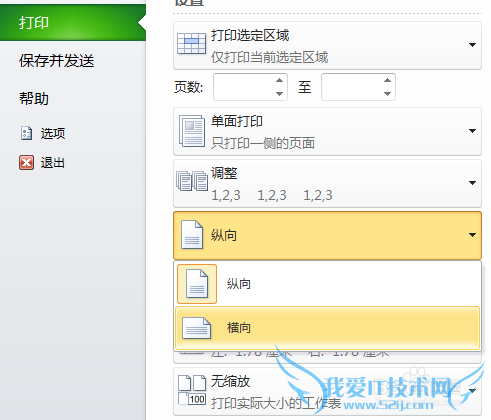Expand the 调整 collation dropdown arrow
This screenshot has height=420, width=491.
(472, 183)
